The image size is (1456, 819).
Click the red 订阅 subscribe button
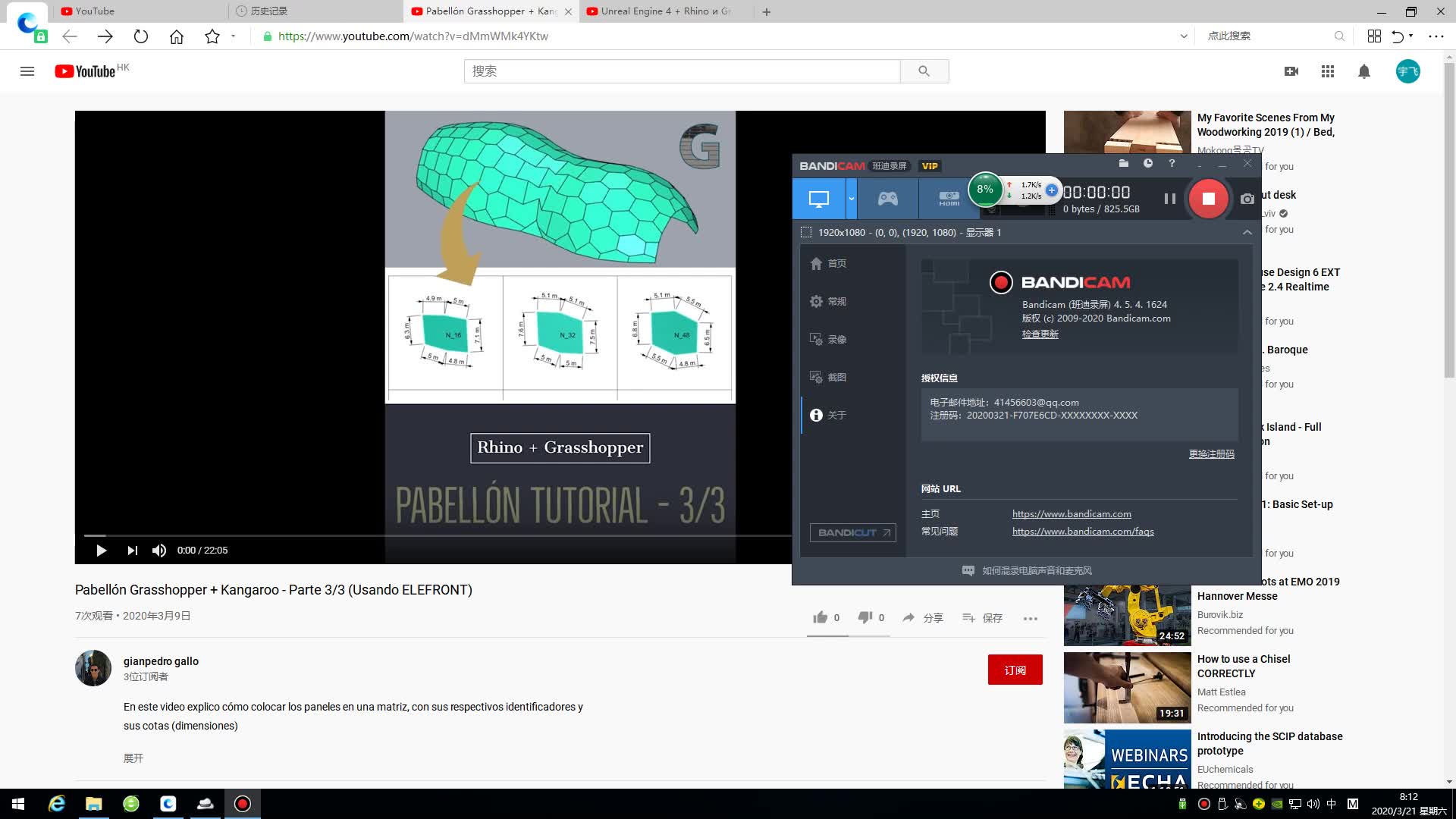[1015, 670]
